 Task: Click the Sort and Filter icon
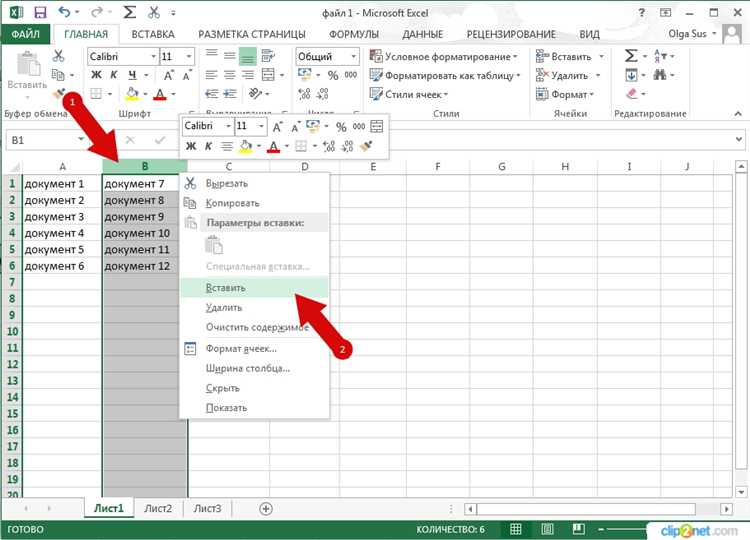pos(660,56)
